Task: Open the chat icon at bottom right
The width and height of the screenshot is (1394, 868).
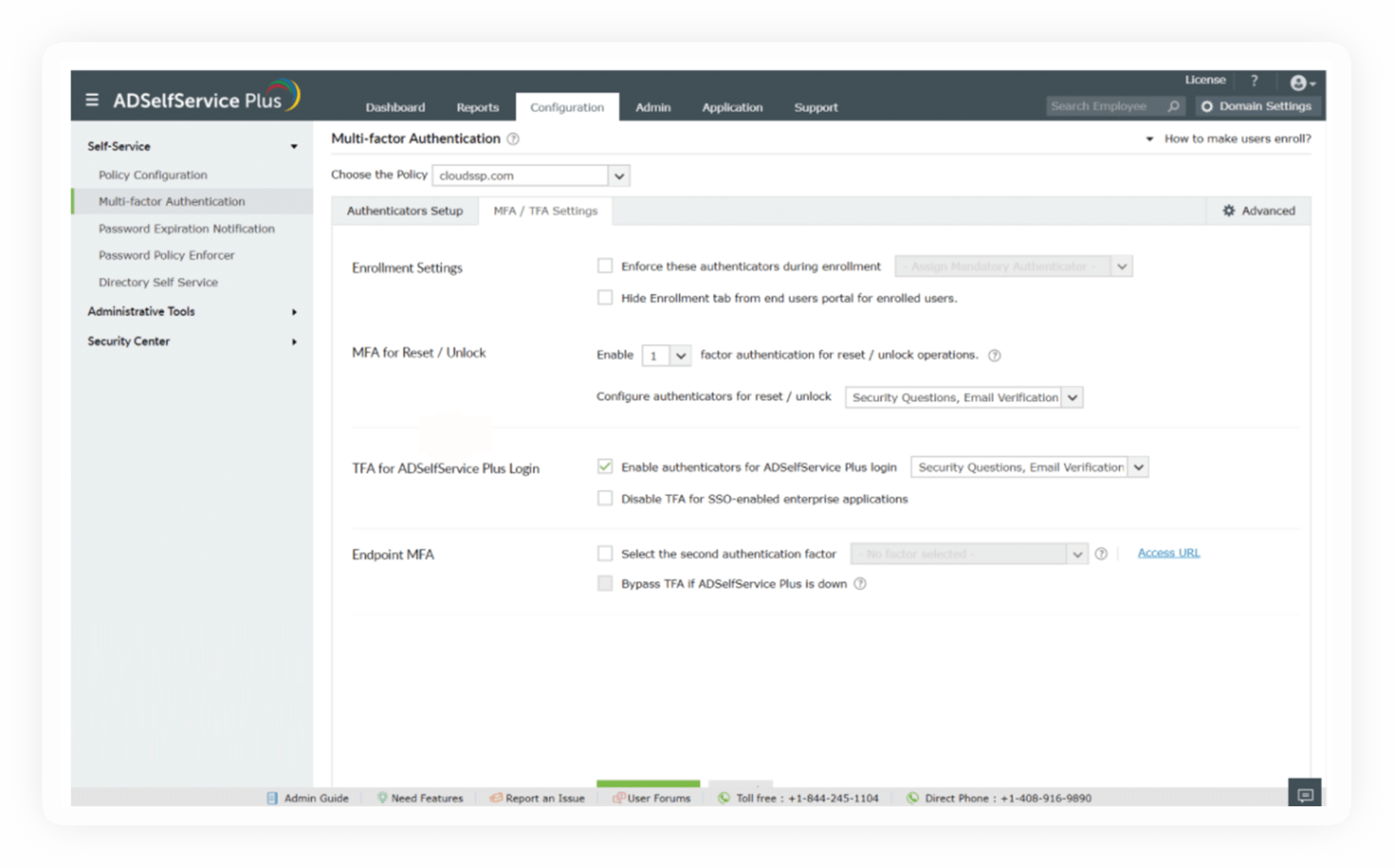Action: pos(1305,795)
